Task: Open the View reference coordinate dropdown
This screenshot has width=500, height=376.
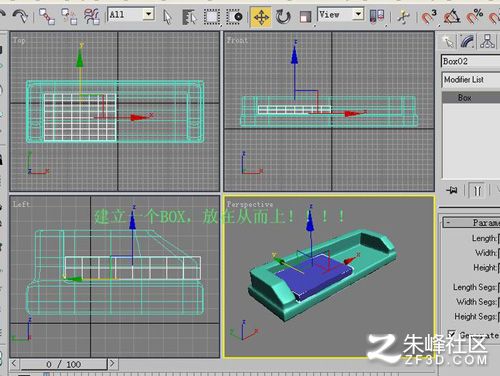Action: 340,14
